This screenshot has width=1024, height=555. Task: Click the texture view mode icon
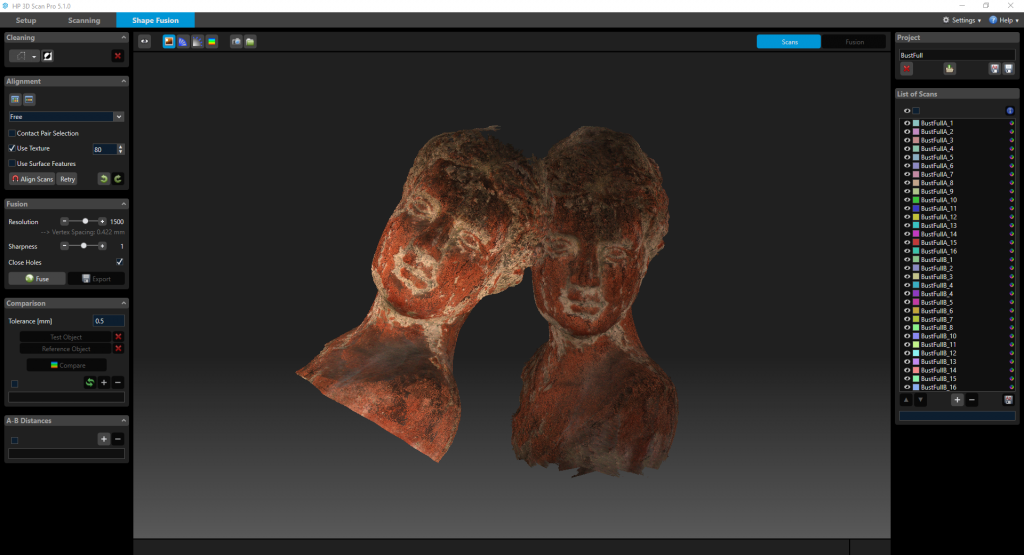(x=169, y=41)
